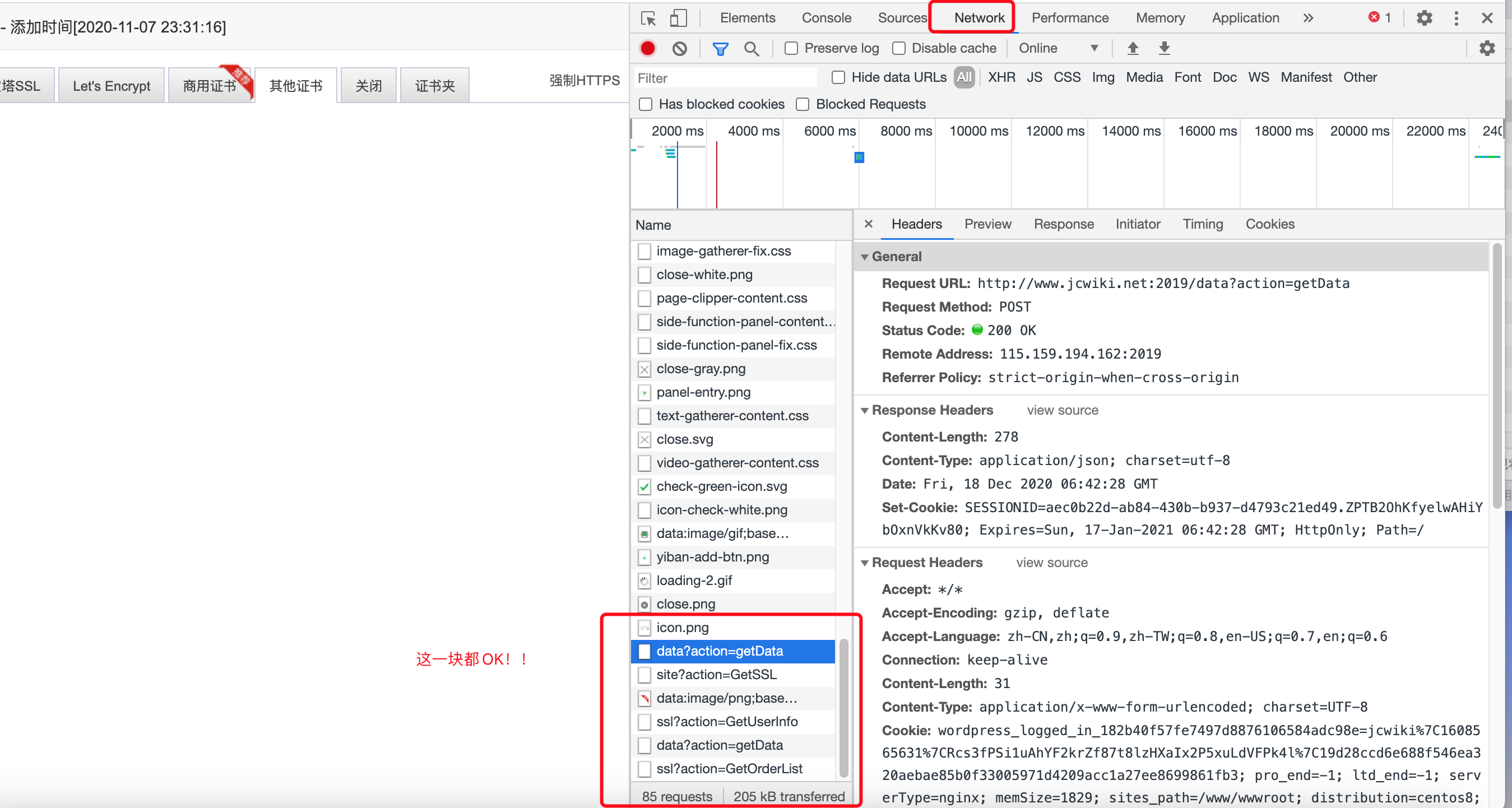1512x808 pixels.
Task: Import HAR file with the upload arrow
Action: 1133,48
